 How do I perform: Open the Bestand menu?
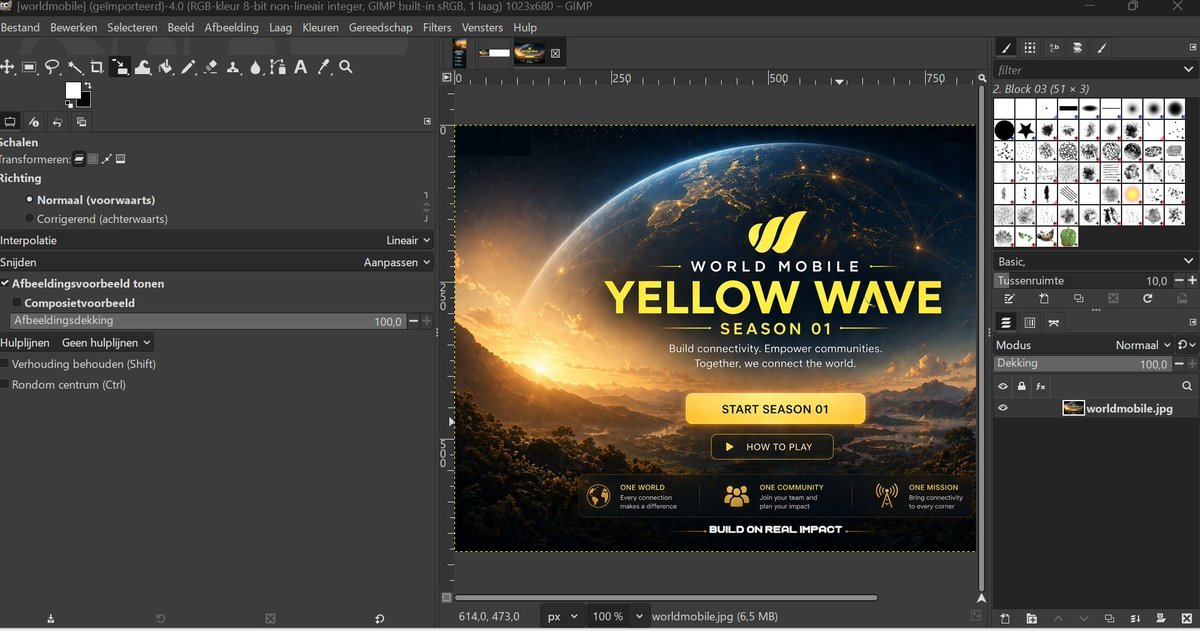20,28
